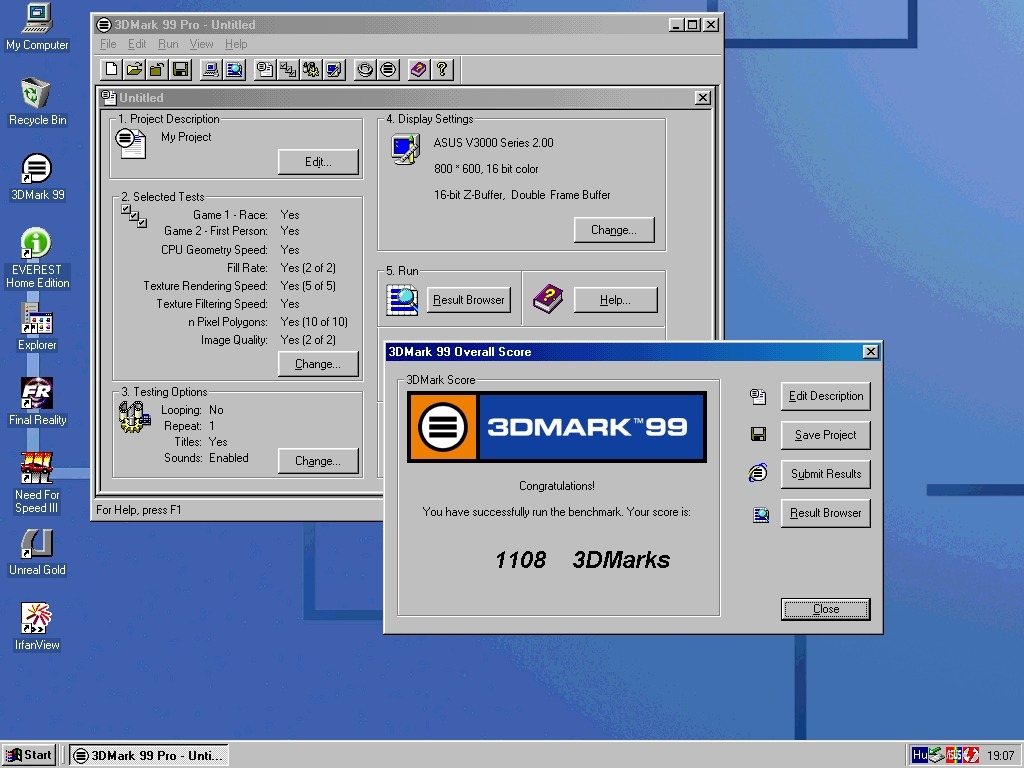Click Change under Selected Tests
The height and width of the screenshot is (768, 1024).
coord(318,364)
